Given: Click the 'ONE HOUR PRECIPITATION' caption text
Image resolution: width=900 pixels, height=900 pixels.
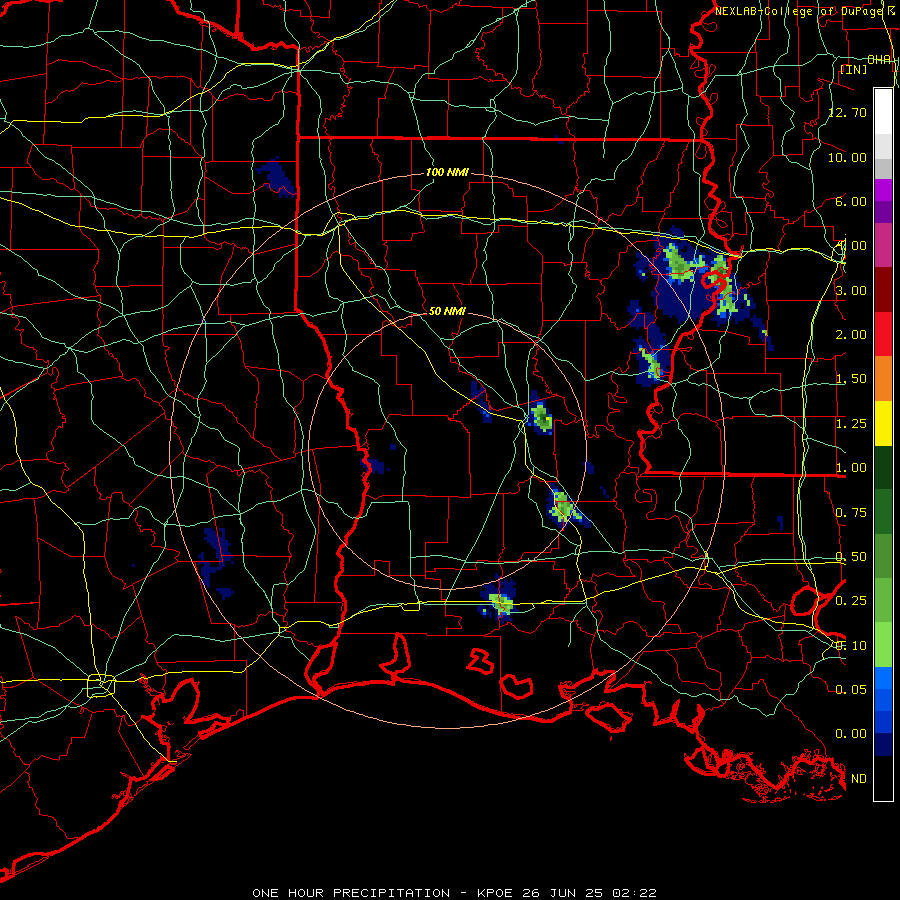Looking at the screenshot, I should point(351,893).
